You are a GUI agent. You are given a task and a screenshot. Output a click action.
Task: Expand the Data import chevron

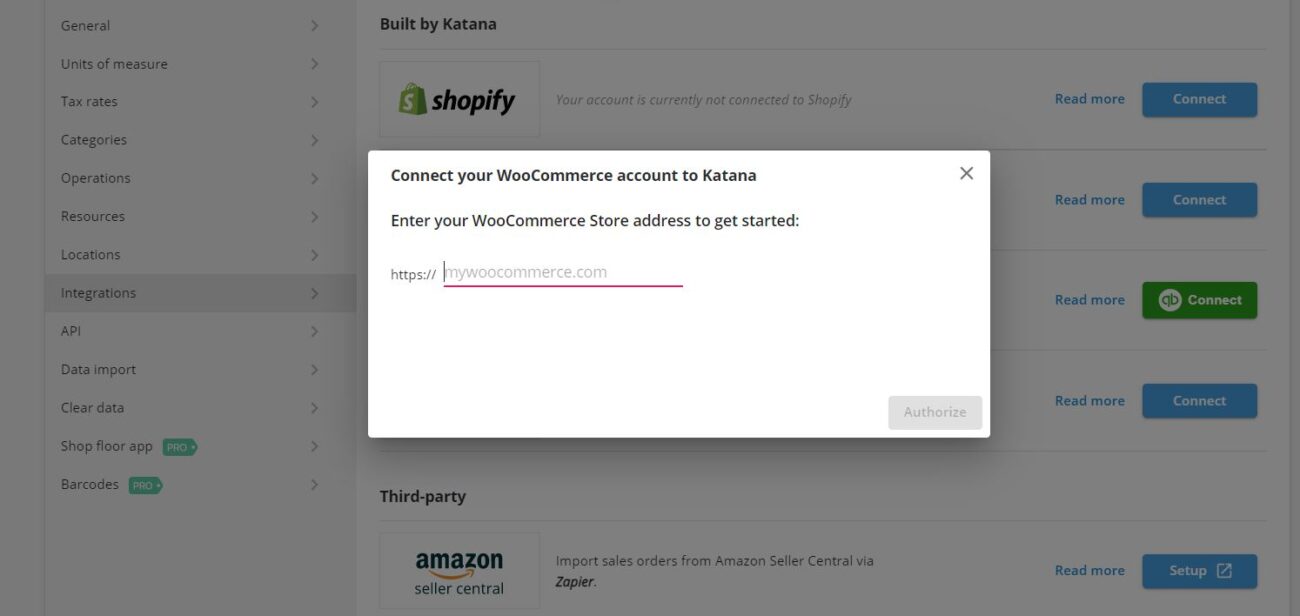[x=313, y=368]
